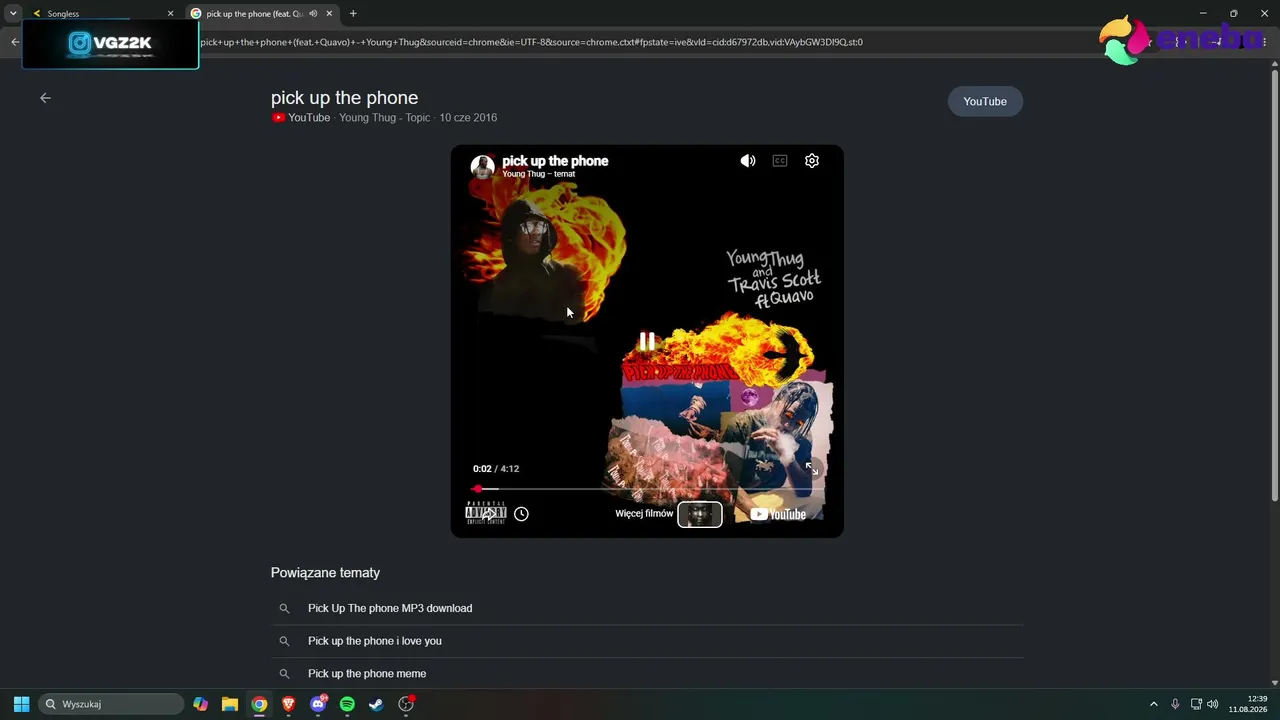The image size is (1280, 720).
Task: Click the Young Thug channel avatar
Action: click(x=483, y=166)
